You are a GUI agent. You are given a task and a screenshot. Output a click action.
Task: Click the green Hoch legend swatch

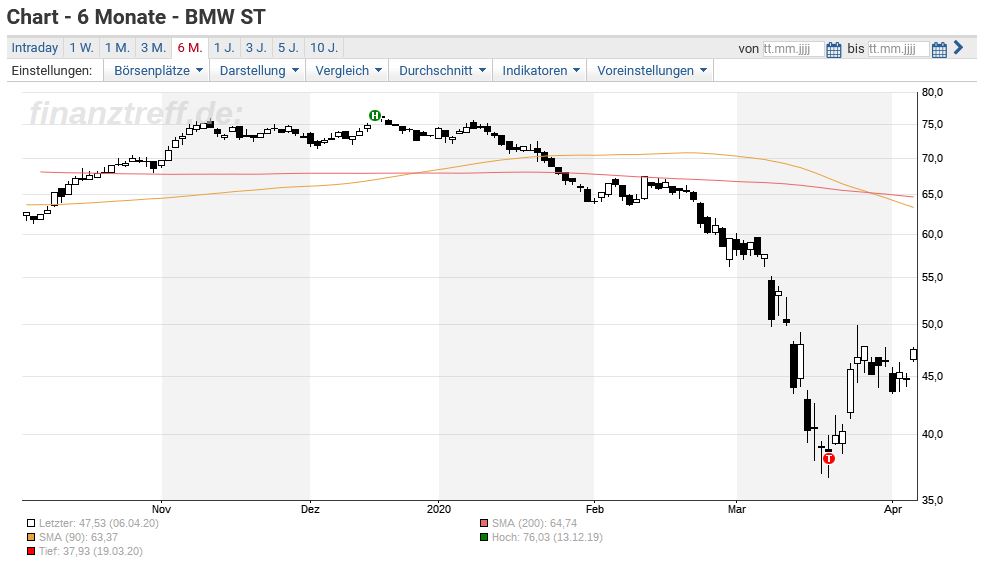(483, 537)
